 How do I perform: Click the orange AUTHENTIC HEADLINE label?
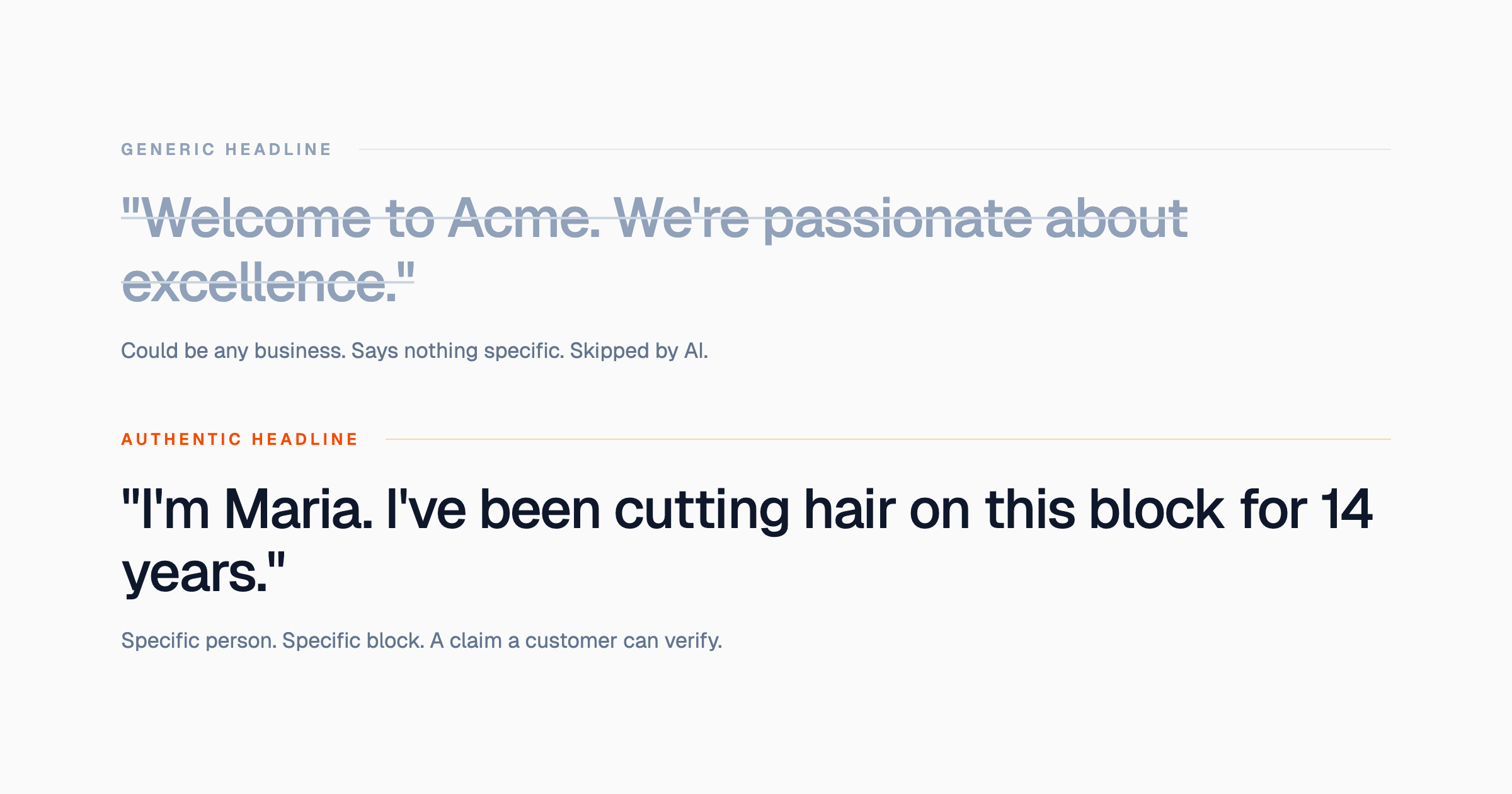[x=239, y=439]
